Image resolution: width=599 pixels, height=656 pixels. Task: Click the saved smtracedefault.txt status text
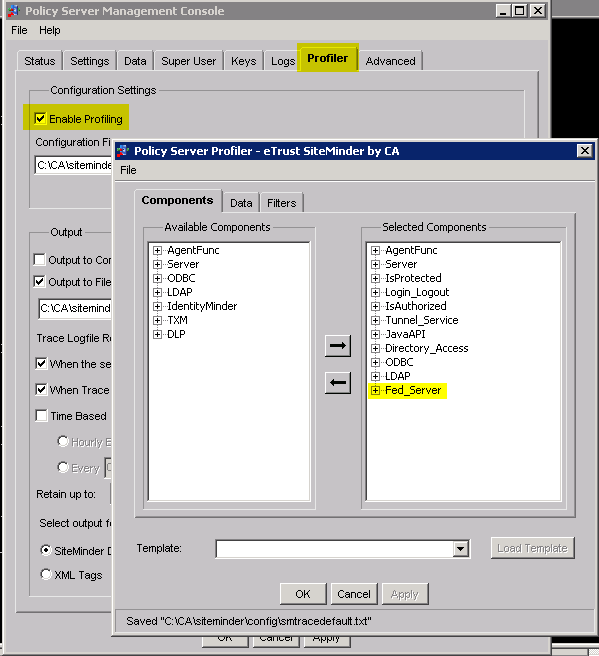tap(249, 621)
